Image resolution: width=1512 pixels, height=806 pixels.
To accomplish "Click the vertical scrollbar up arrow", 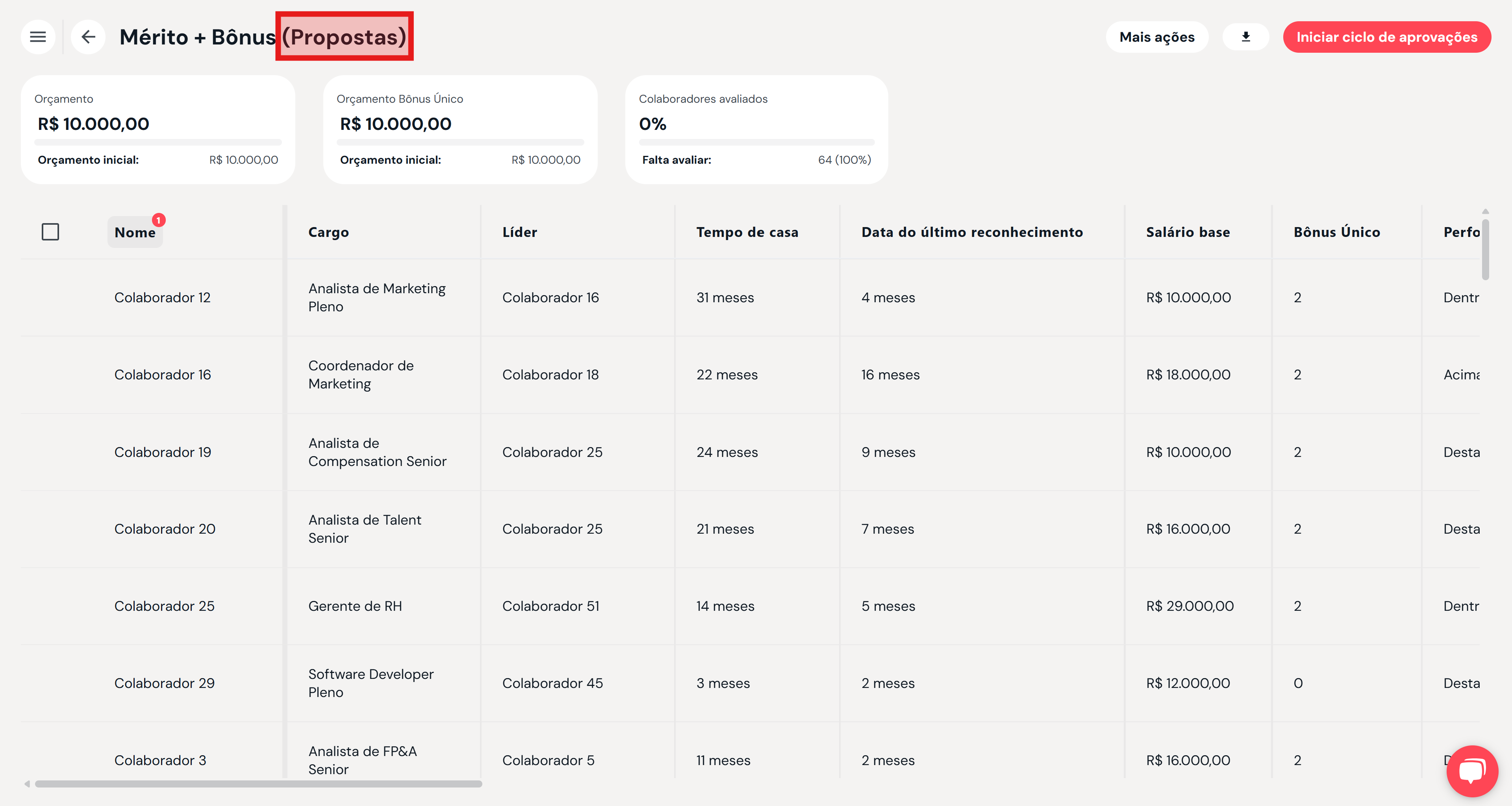I will pos(1485,212).
